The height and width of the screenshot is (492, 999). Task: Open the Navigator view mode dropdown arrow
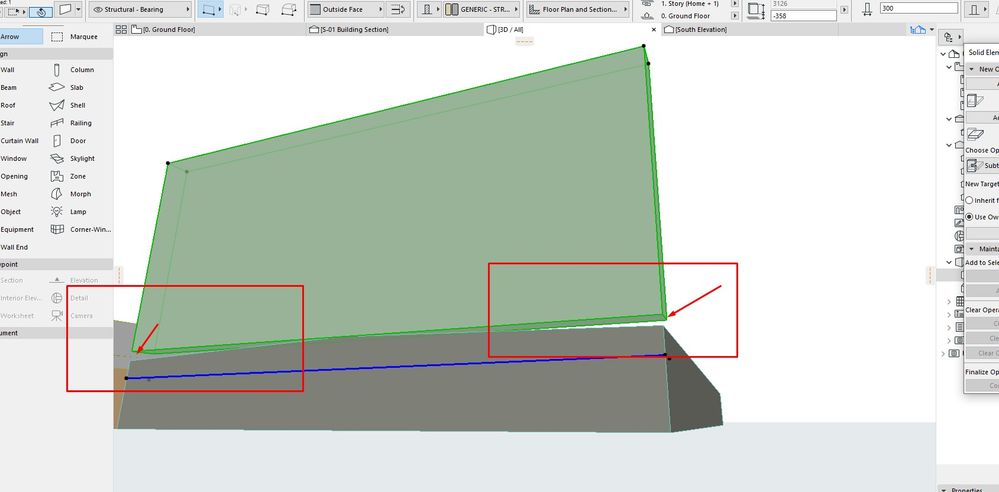[x=959, y=37]
